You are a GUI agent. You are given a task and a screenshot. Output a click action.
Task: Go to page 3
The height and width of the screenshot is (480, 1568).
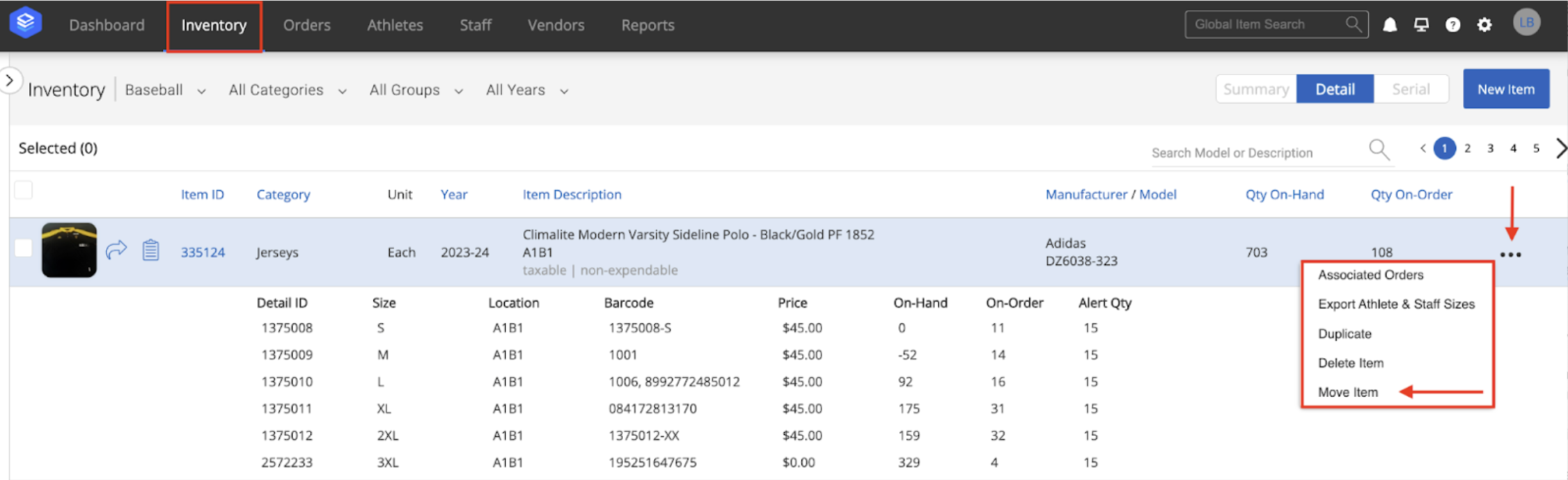(x=1490, y=148)
